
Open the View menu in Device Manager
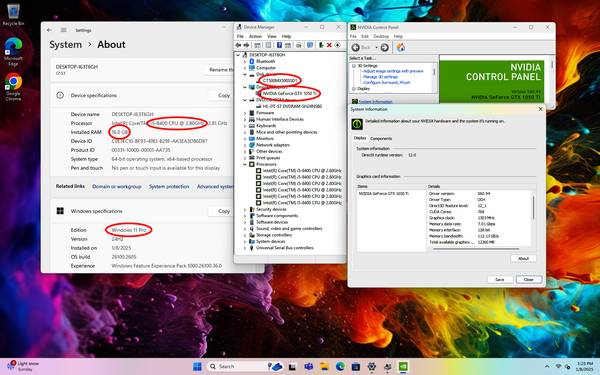tap(272, 36)
